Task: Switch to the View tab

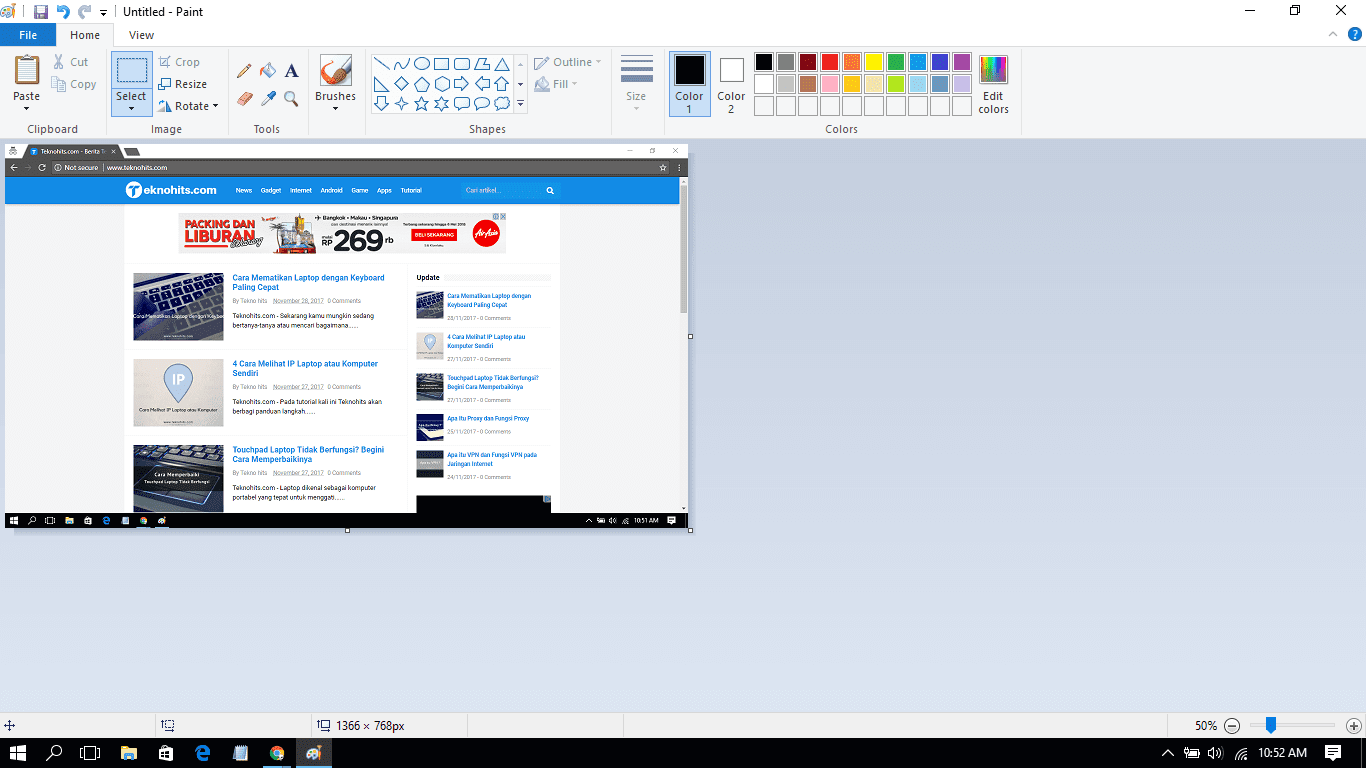Action: coord(141,34)
